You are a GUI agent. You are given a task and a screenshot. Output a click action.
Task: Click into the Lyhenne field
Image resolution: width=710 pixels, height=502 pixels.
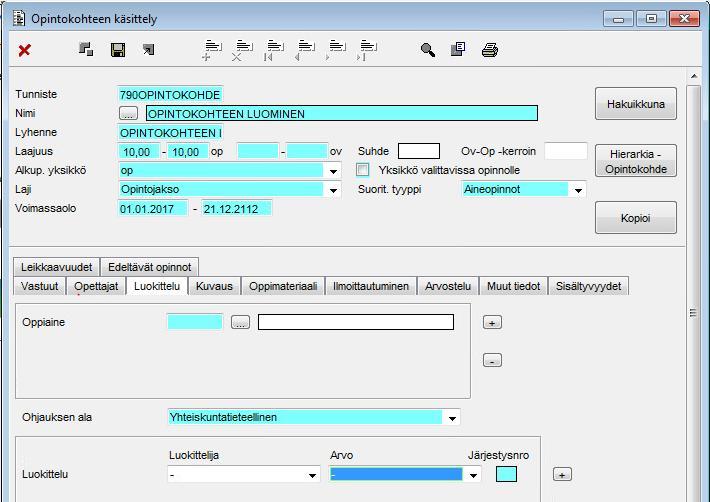170,133
